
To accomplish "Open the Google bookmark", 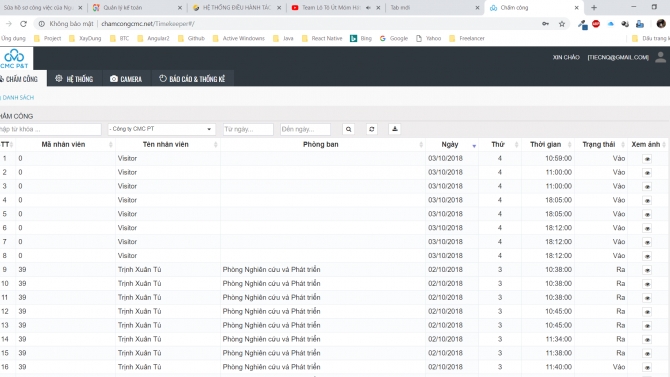I will point(394,38).
